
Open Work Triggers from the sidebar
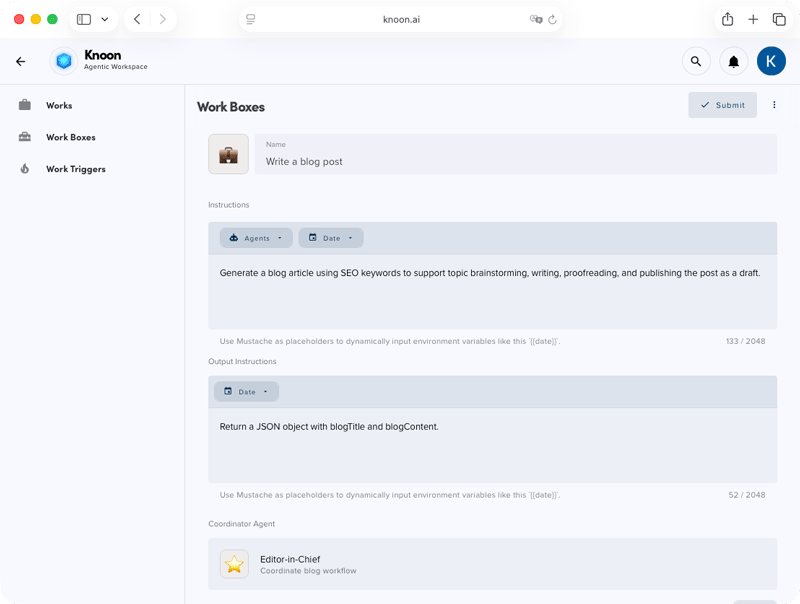point(74,169)
